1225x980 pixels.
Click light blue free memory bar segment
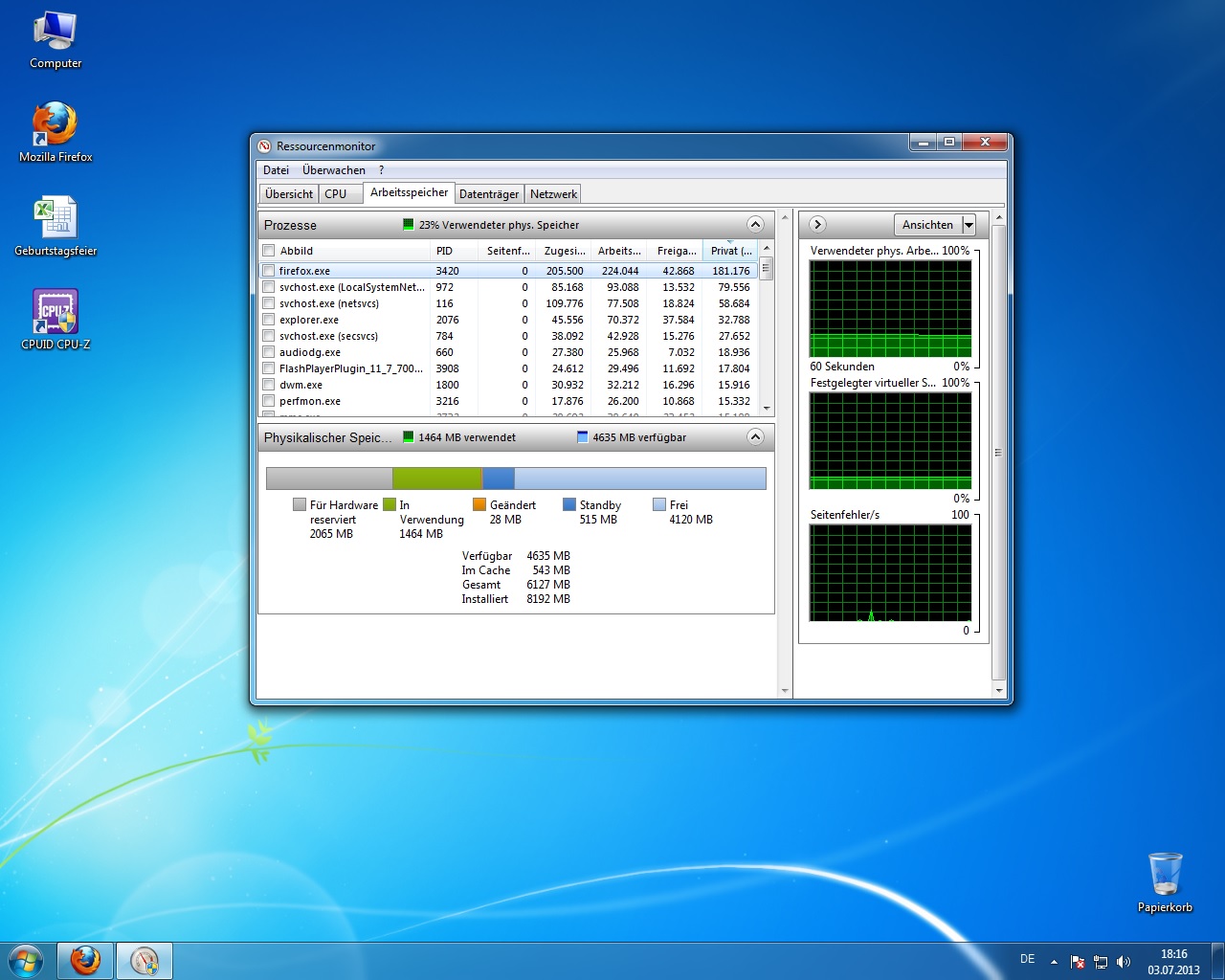point(640,479)
